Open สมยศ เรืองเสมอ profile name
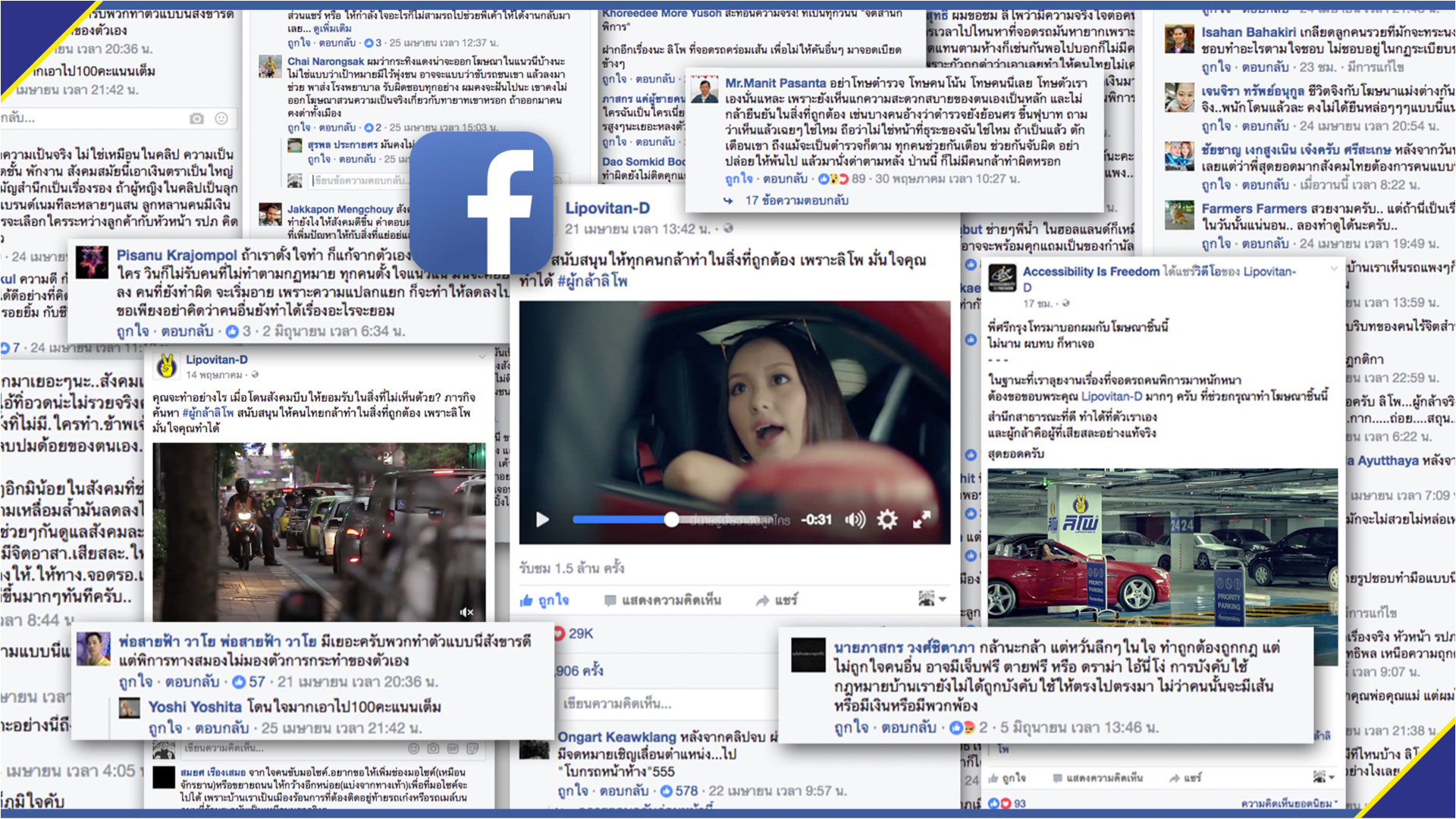Viewport: 1456px width, 819px height. tap(213, 773)
